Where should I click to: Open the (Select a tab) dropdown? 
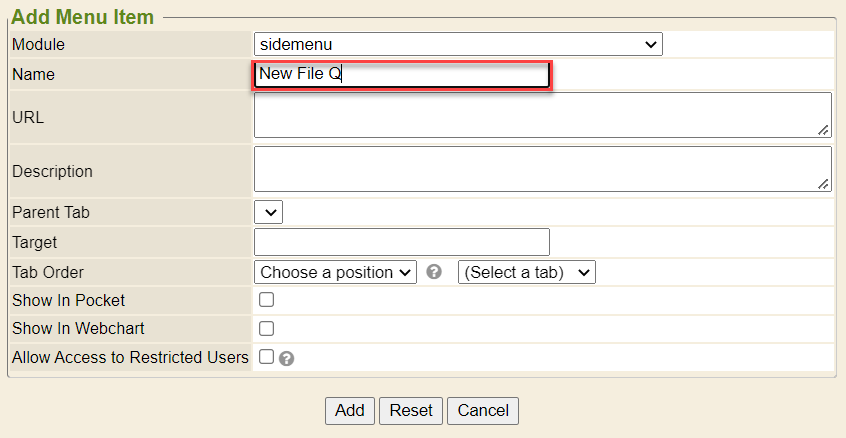point(526,272)
